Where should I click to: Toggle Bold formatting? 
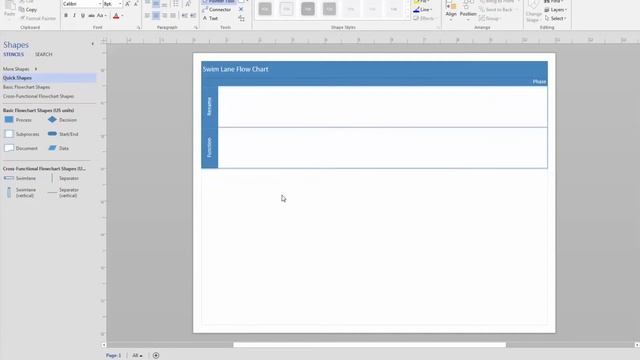point(66,16)
